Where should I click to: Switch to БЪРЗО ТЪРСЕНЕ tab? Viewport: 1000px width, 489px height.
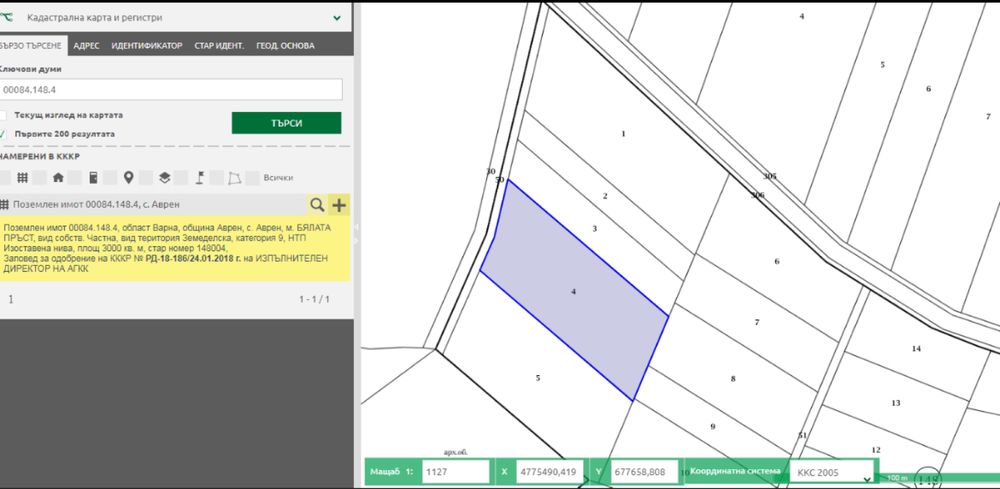pyautogui.click(x=31, y=46)
